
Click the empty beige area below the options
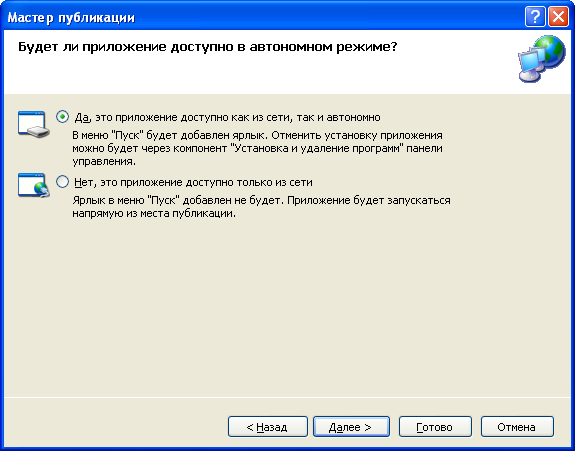[x=288, y=308]
